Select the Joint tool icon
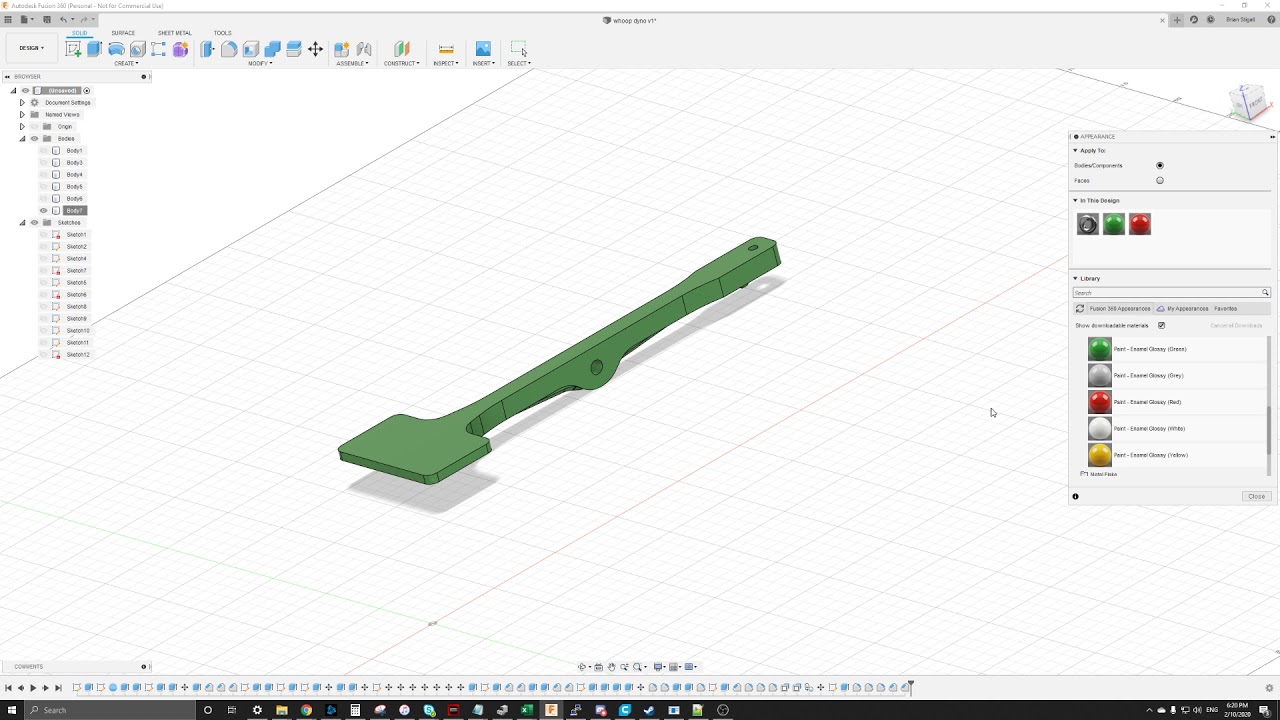The height and width of the screenshot is (720, 1280). coord(364,49)
